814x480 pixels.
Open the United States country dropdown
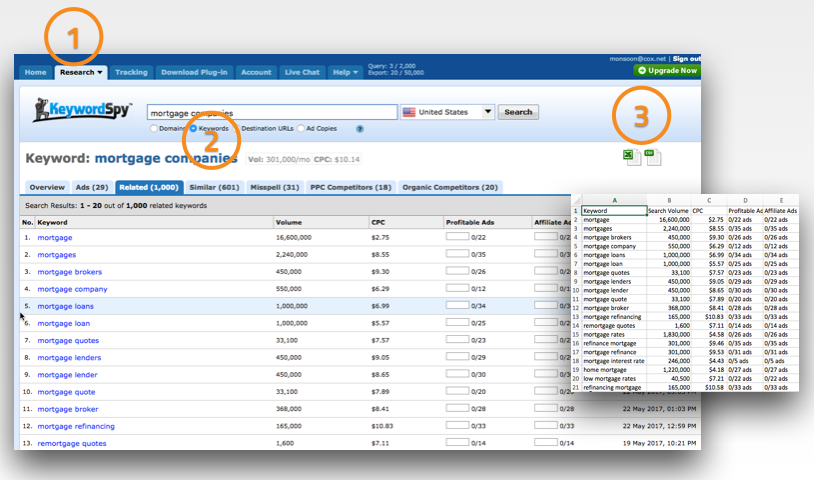click(x=447, y=112)
